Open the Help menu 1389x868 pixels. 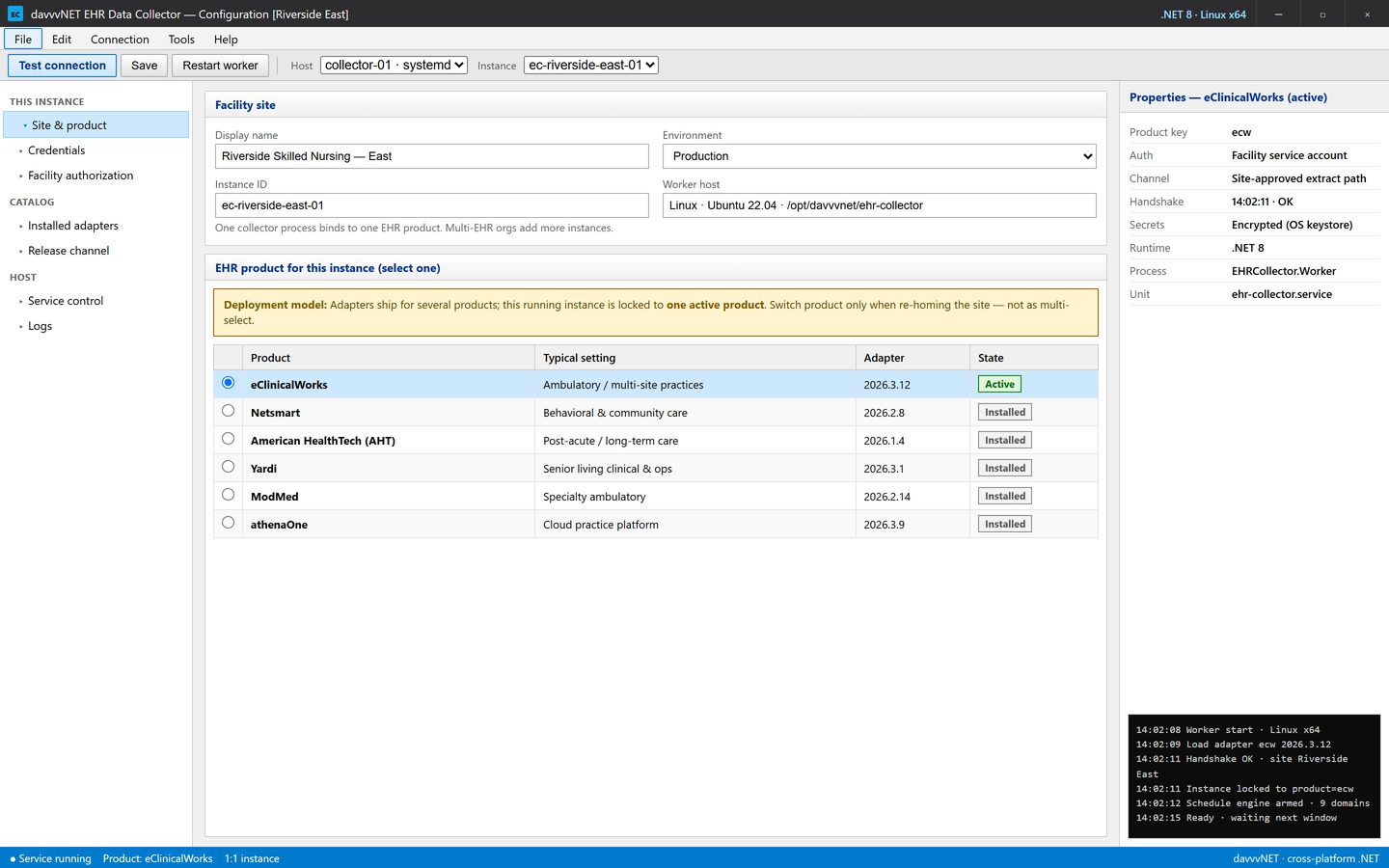226,40
